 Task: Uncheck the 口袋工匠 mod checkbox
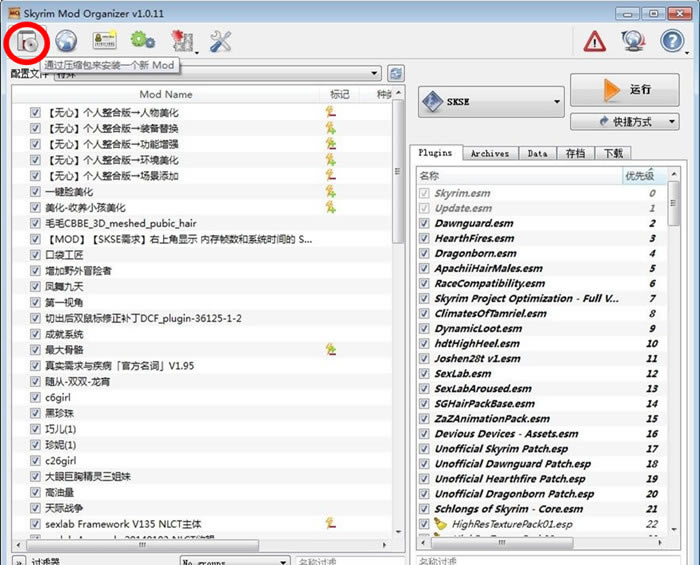tap(36, 255)
